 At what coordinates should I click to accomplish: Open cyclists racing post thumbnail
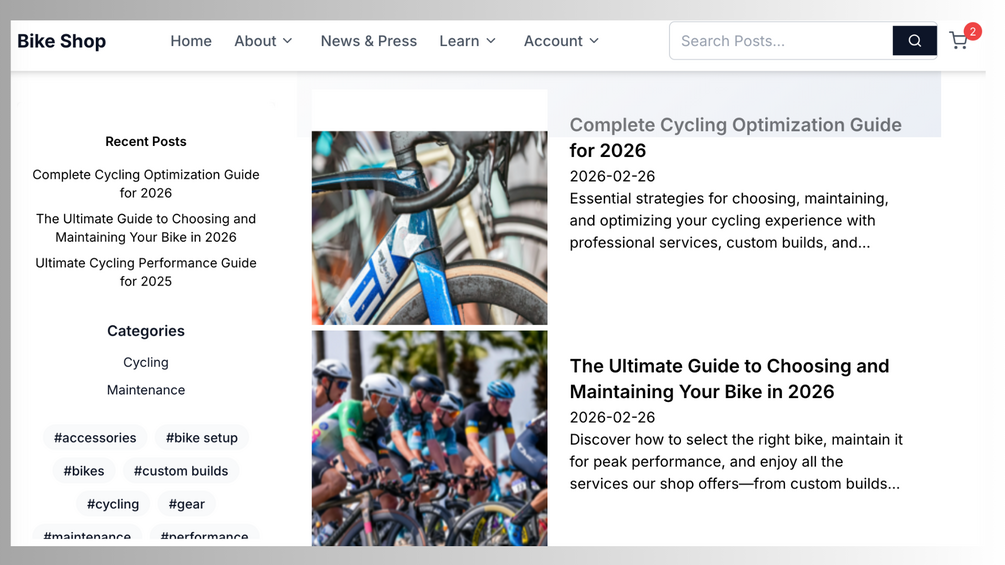[x=429, y=438]
